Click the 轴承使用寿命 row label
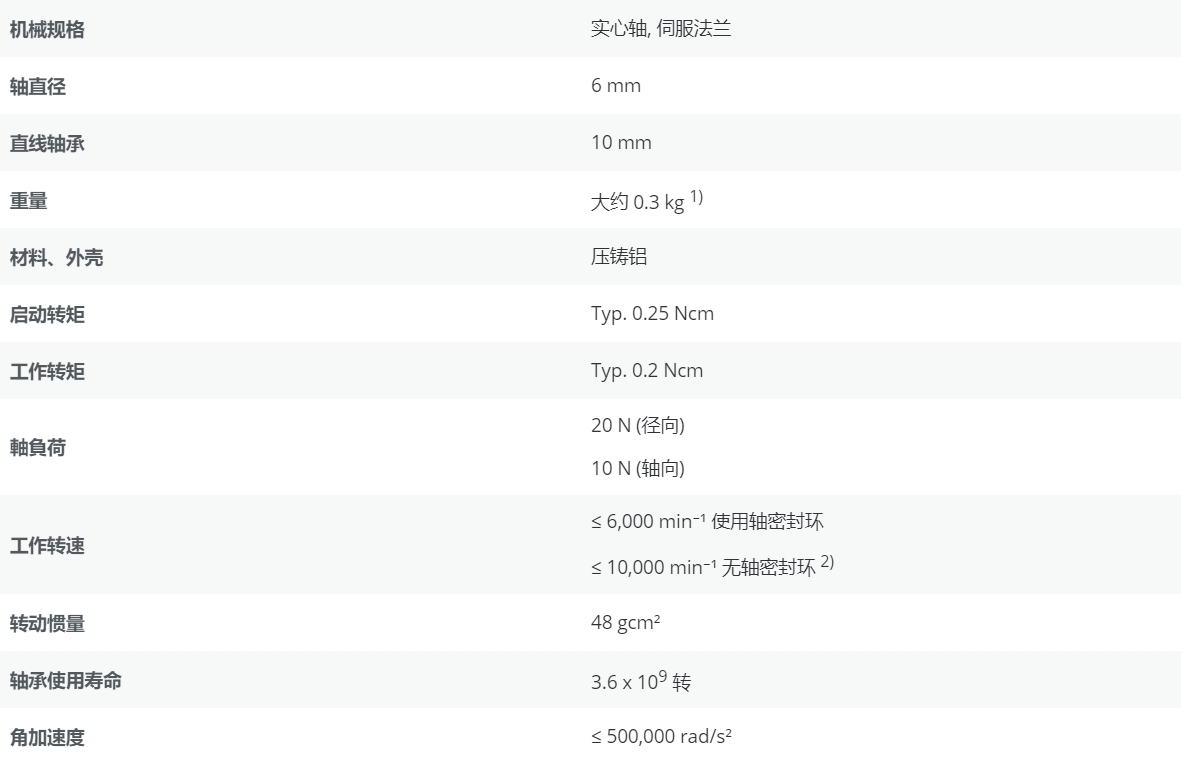The image size is (1181, 765). pyautogui.click(x=65, y=681)
